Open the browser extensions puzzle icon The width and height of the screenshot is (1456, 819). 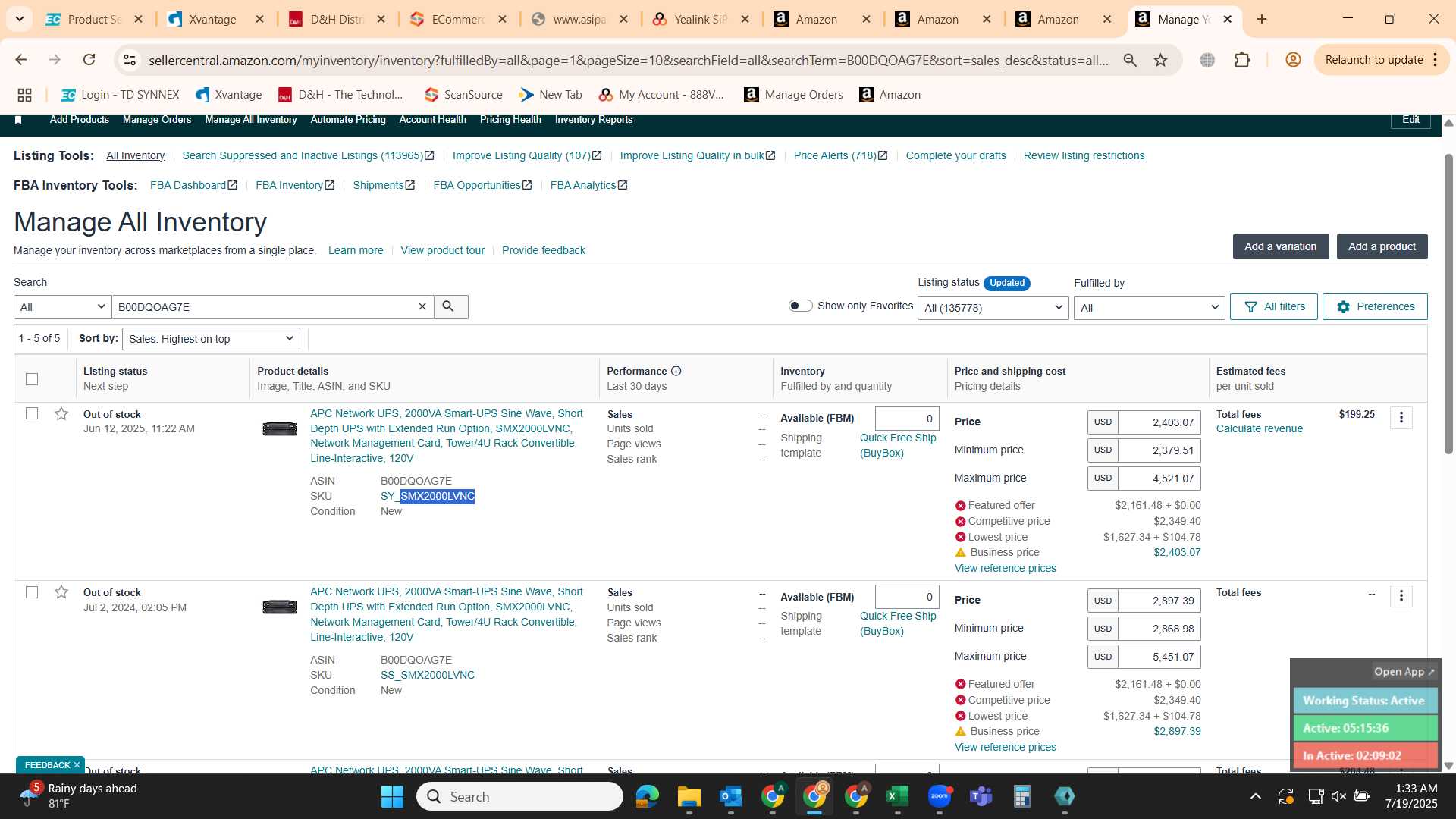pyautogui.click(x=1242, y=60)
